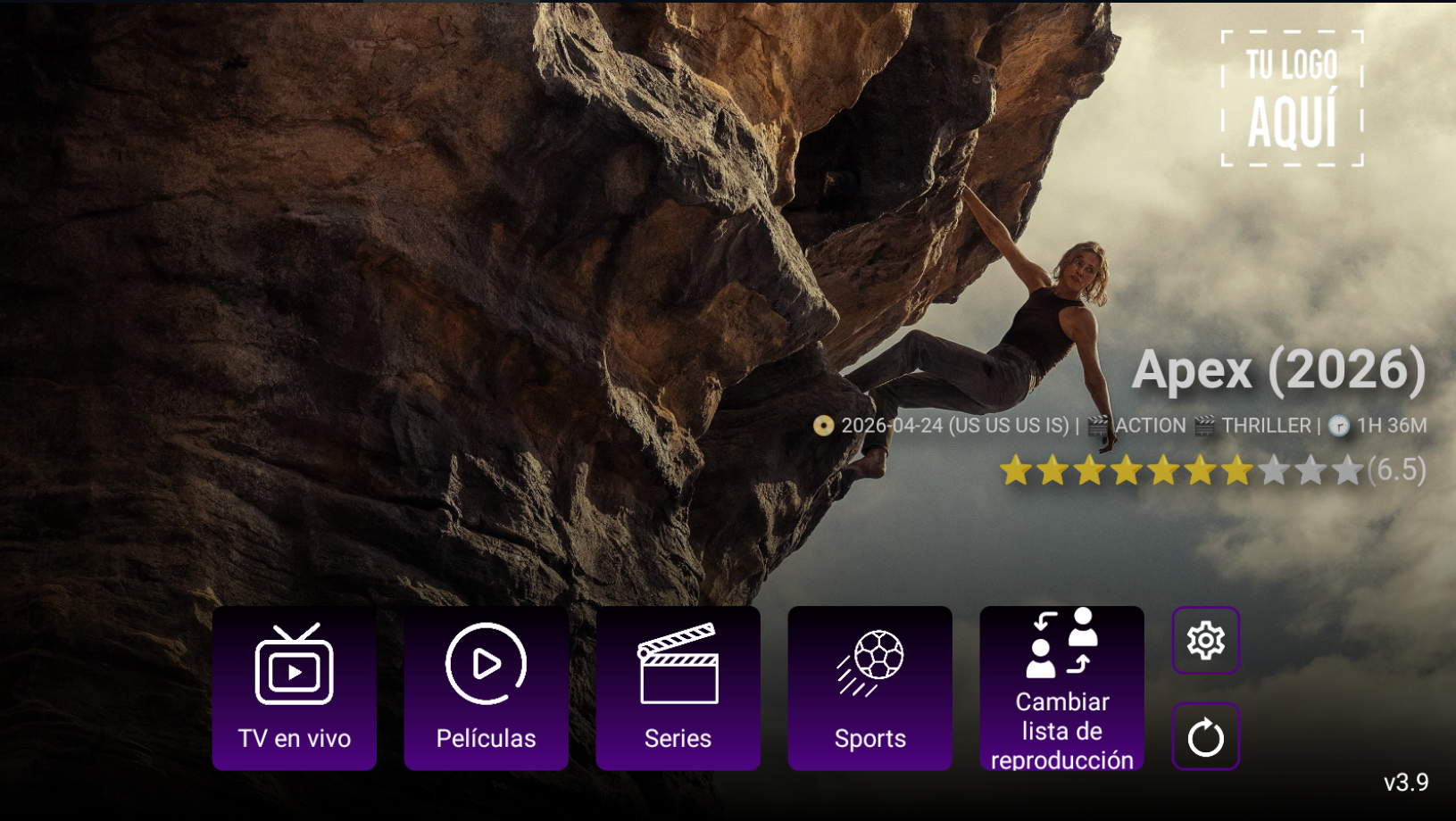Click the refresh/reload icon

1205,737
